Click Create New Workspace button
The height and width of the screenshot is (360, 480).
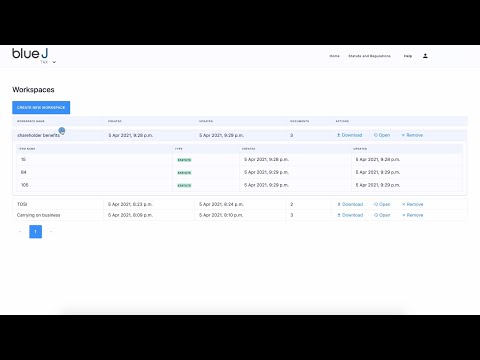(41, 107)
